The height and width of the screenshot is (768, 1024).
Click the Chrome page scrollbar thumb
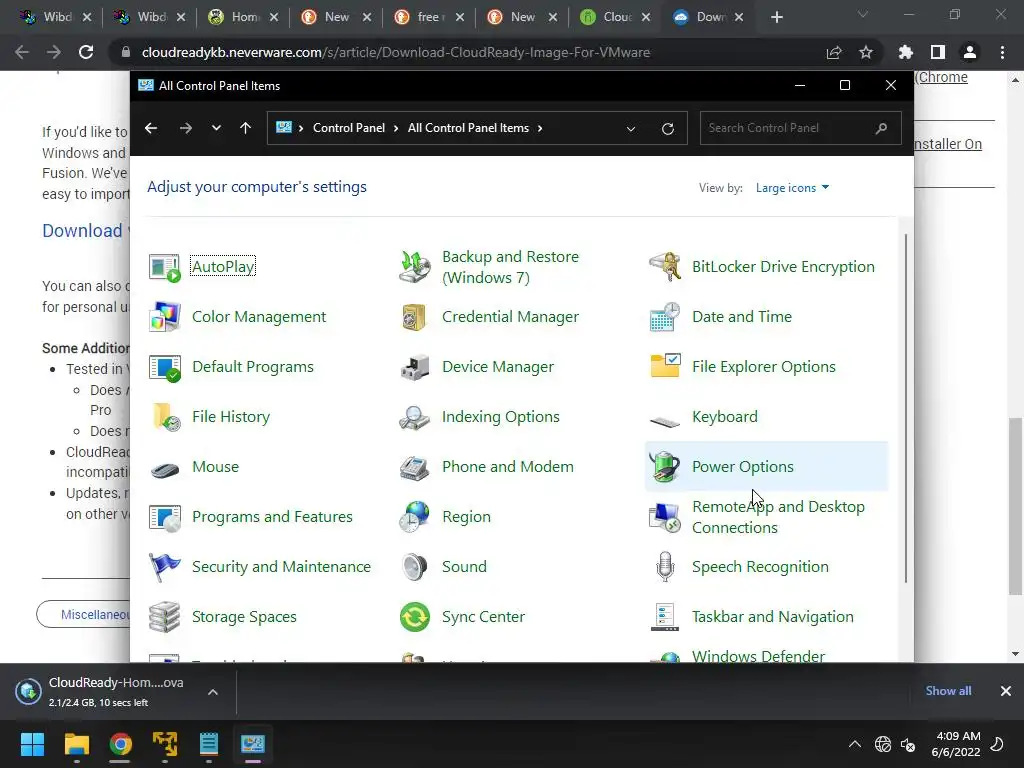[1015, 506]
